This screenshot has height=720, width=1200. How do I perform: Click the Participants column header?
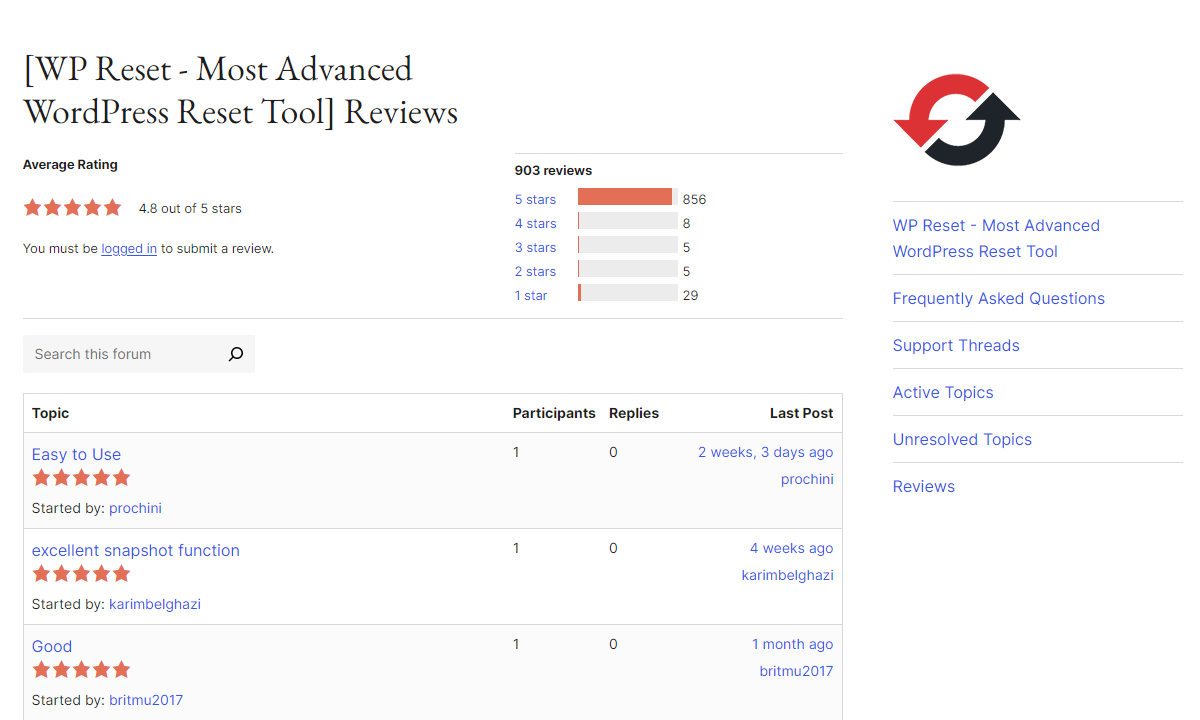(554, 413)
